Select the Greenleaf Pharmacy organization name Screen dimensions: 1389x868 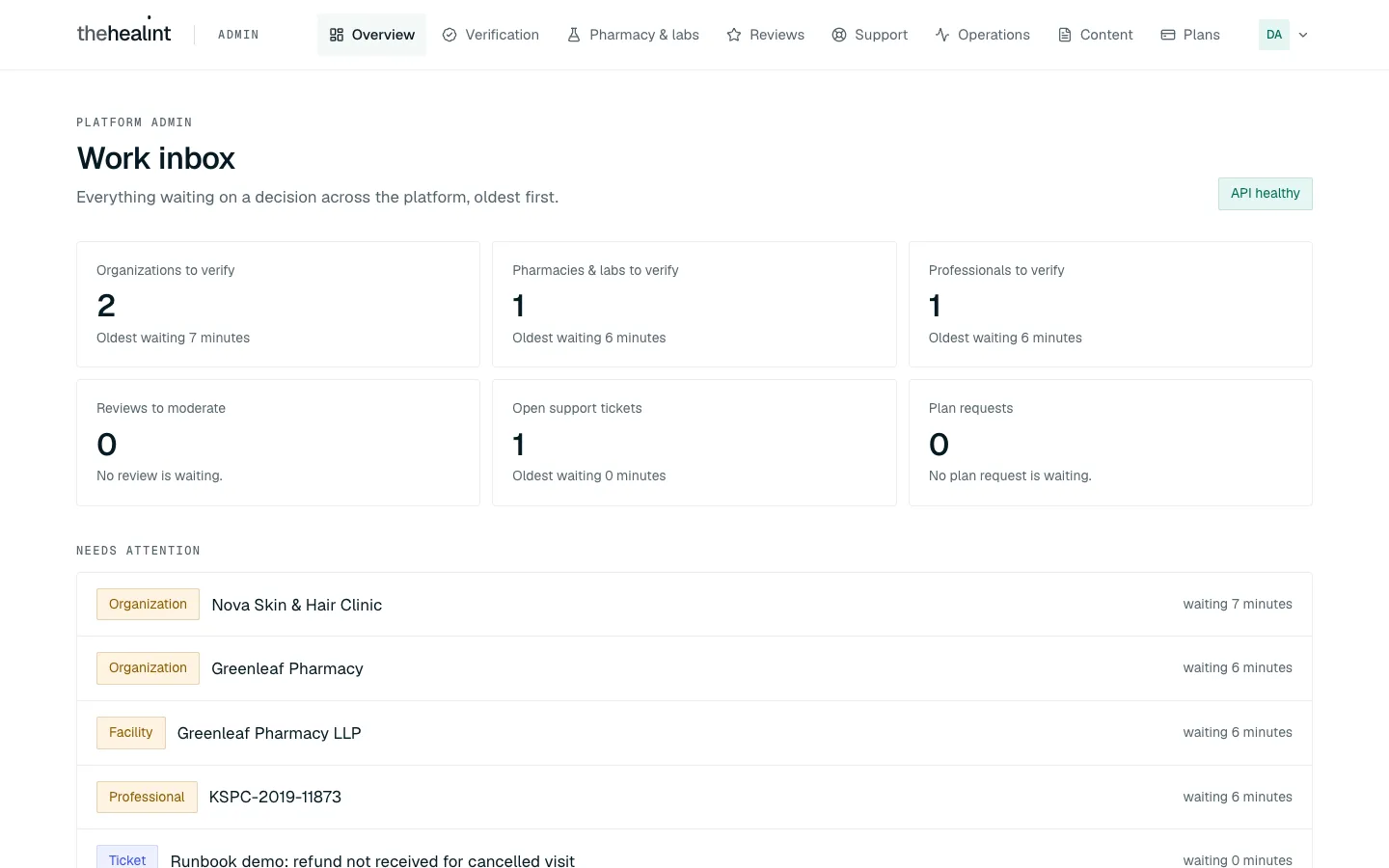[x=287, y=668]
